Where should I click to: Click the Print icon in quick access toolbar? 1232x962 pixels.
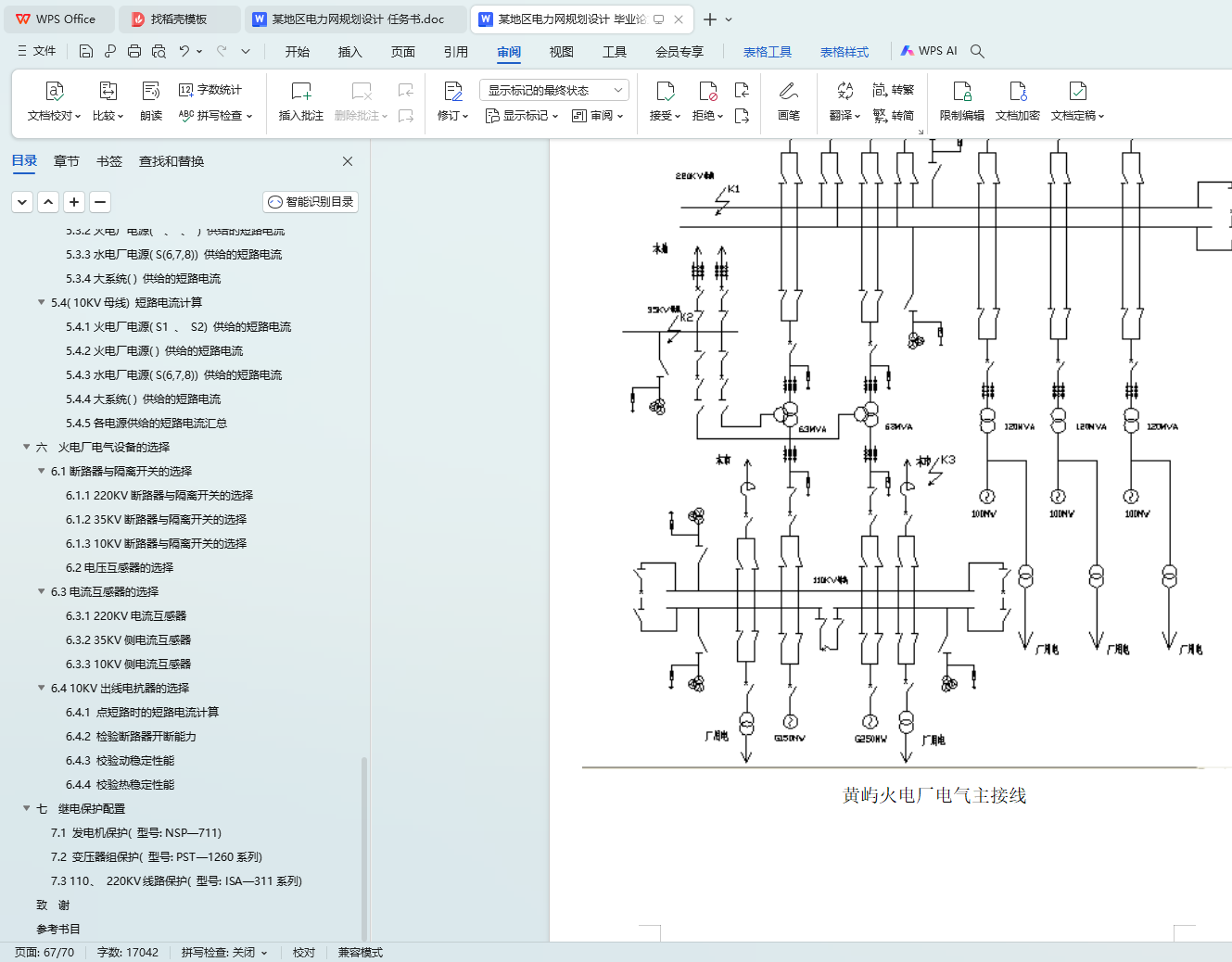pos(134,51)
